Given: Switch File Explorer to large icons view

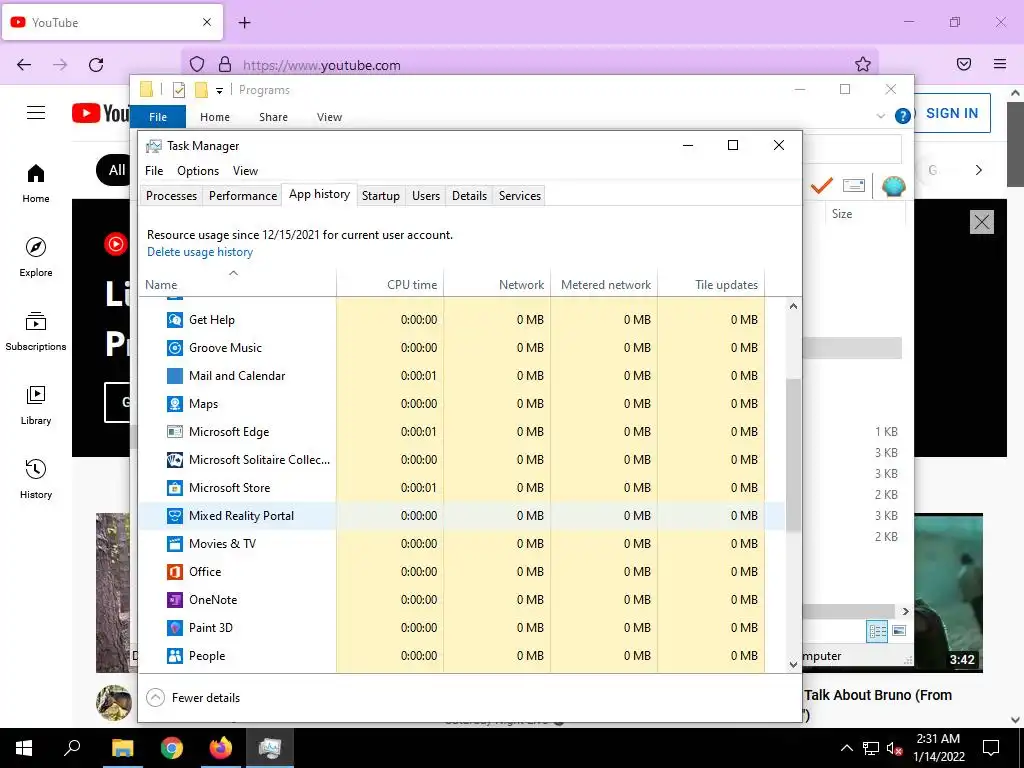Looking at the screenshot, I should point(899,631).
